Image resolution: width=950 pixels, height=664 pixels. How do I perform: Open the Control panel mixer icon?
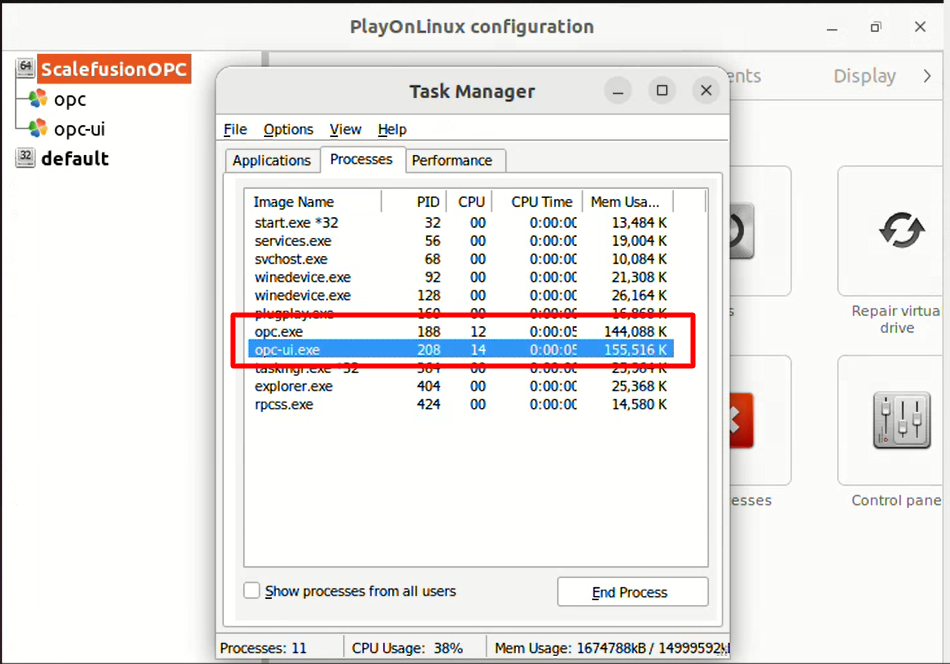[902, 420]
